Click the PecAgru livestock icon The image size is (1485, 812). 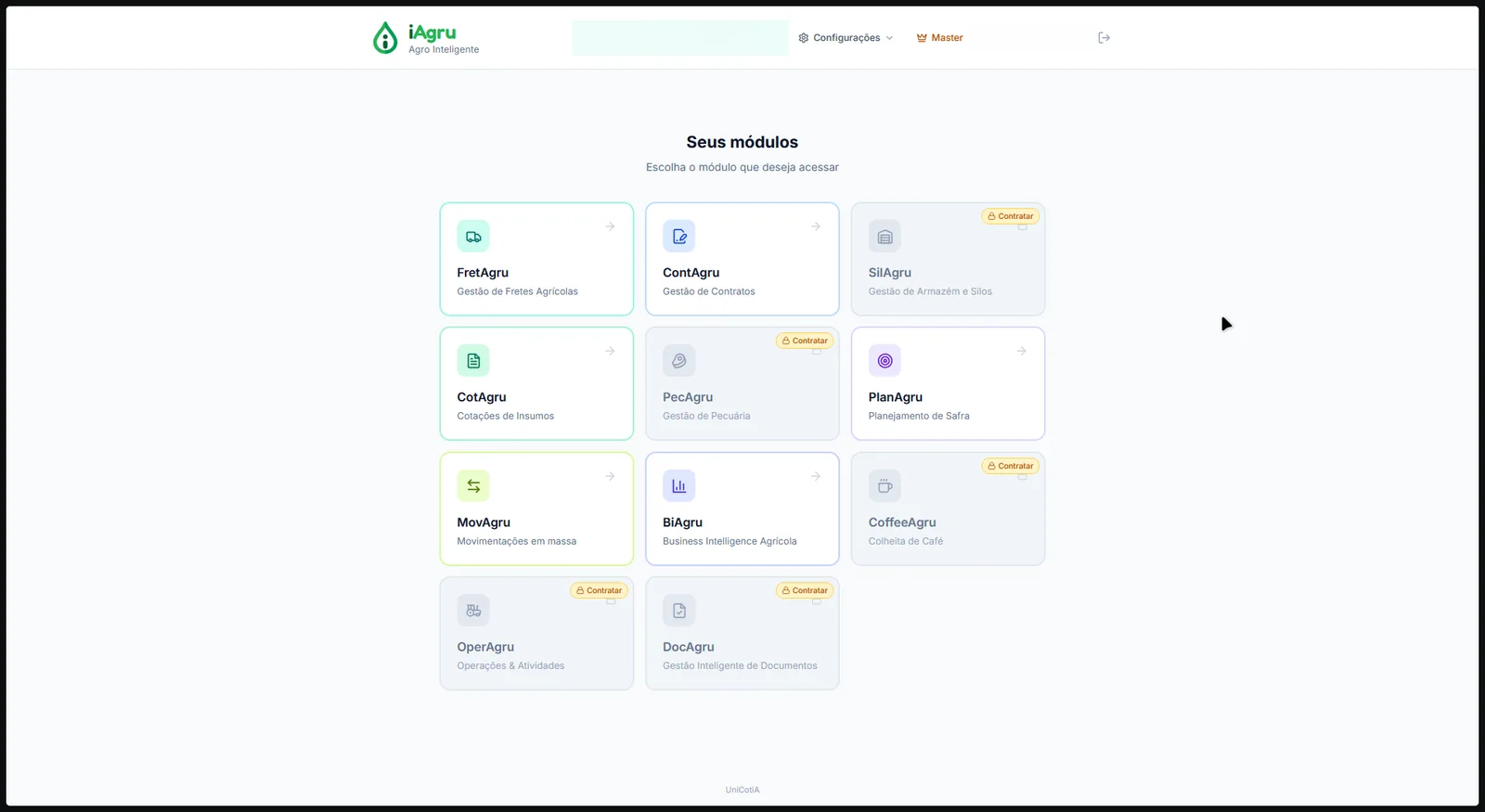(679, 361)
